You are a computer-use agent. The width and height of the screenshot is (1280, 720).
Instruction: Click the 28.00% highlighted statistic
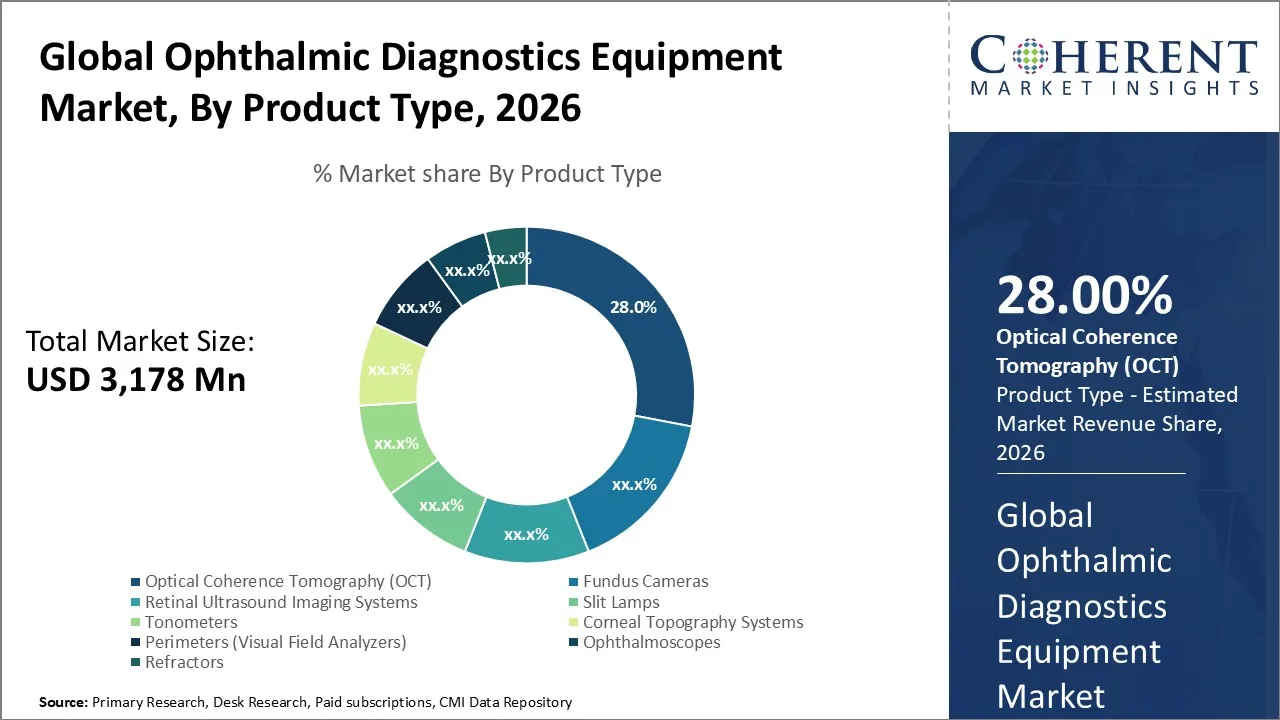[x=1085, y=295]
